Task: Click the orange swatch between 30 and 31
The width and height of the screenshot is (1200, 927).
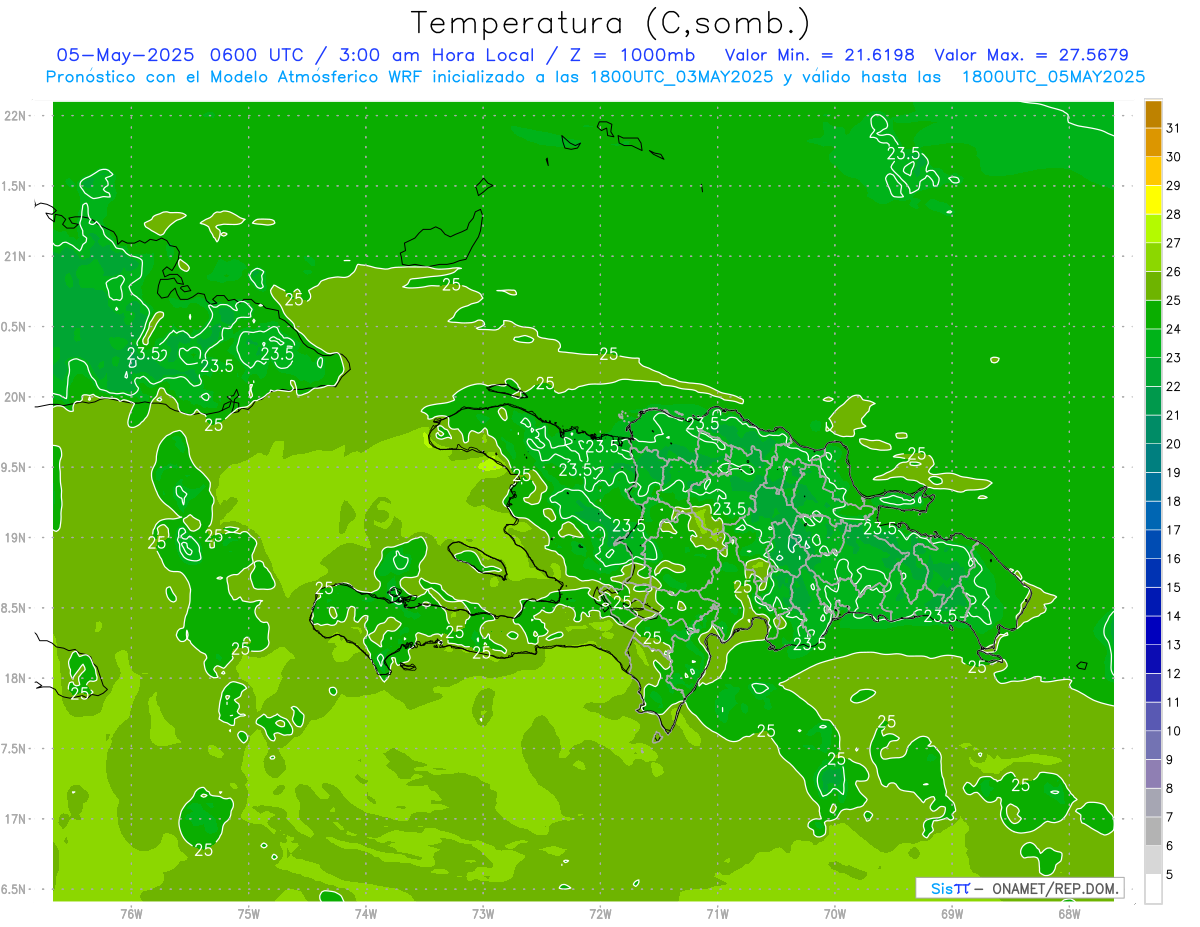Action: tap(1153, 142)
